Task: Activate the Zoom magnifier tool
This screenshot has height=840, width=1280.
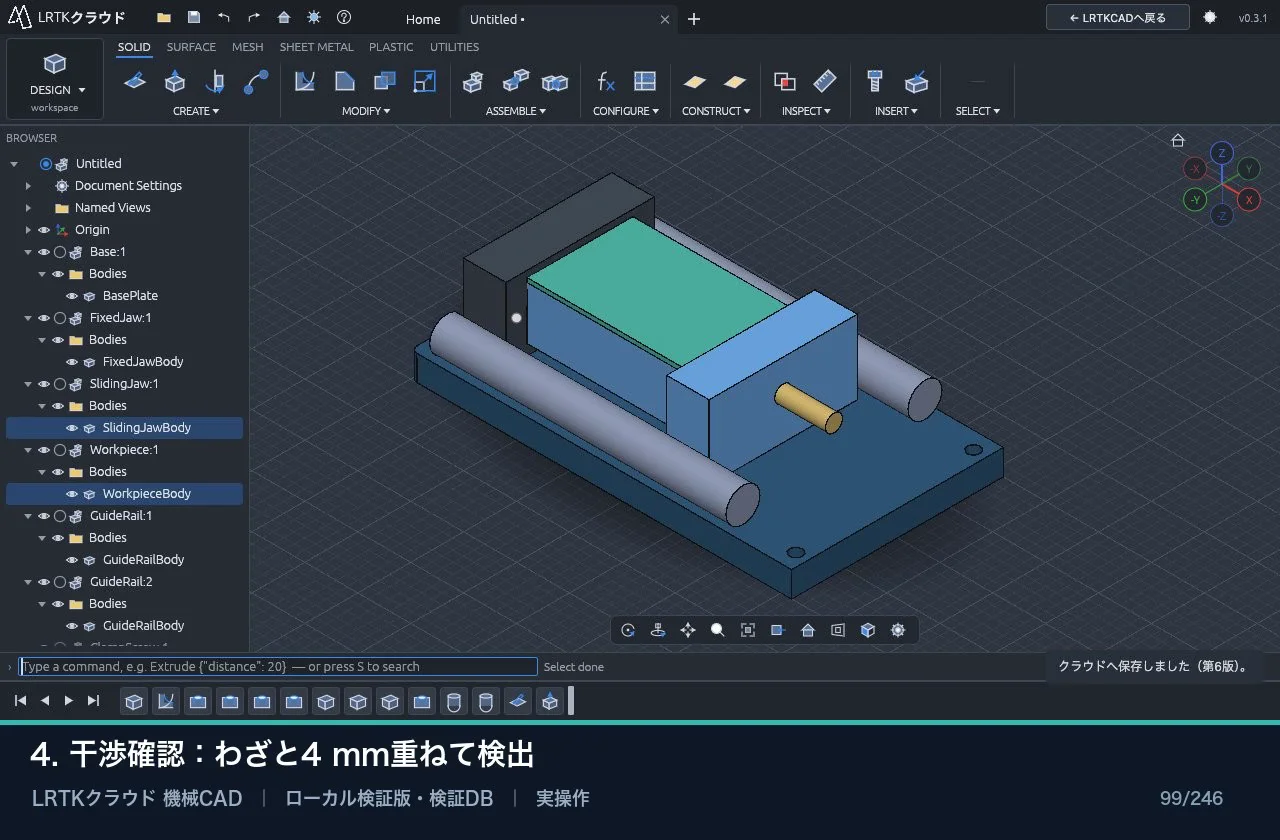Action: click(718, 630)
